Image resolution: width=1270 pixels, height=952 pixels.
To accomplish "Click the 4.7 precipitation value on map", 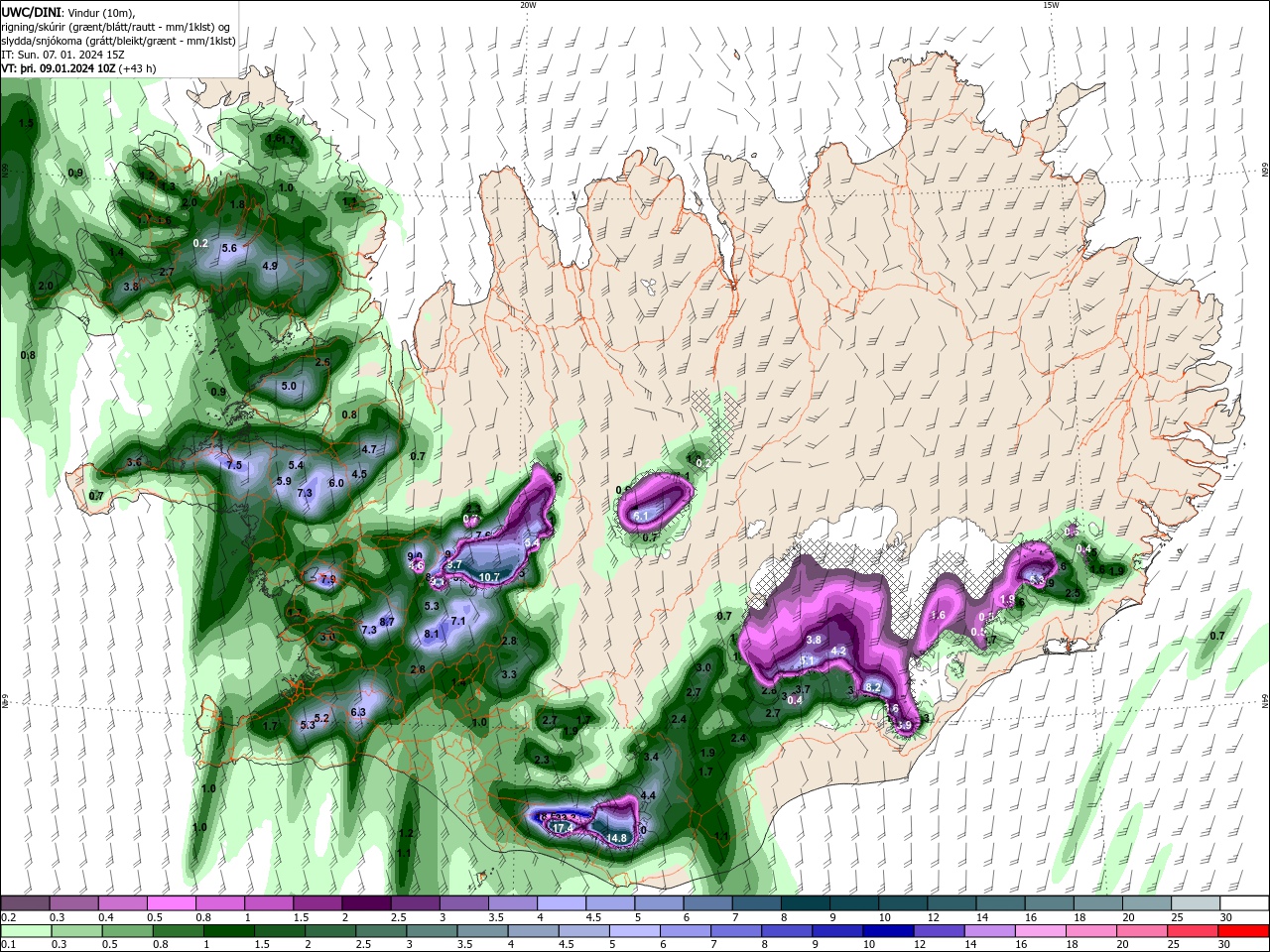I will (x=369, y=449).
